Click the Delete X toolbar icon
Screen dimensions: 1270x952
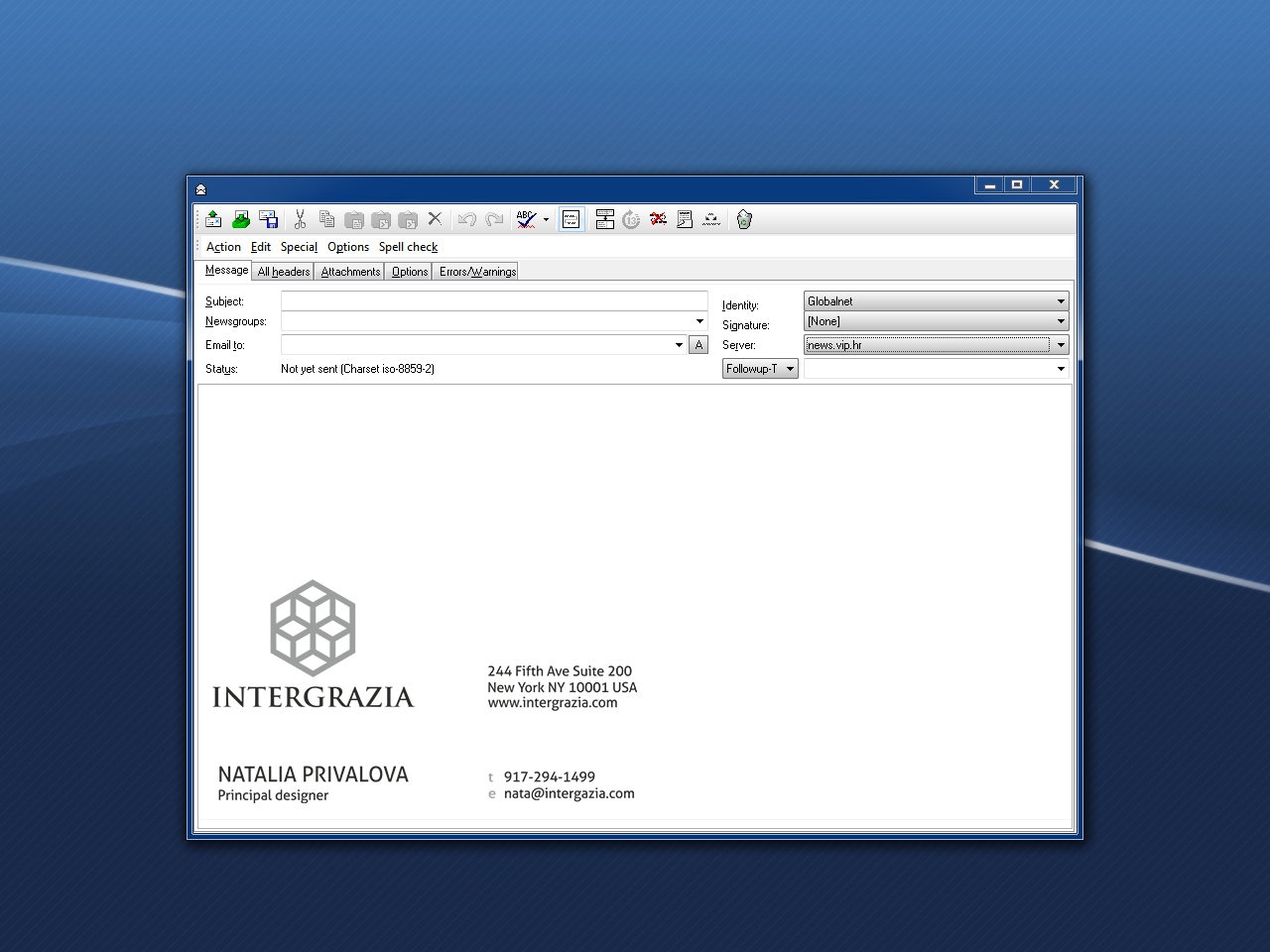435,219
